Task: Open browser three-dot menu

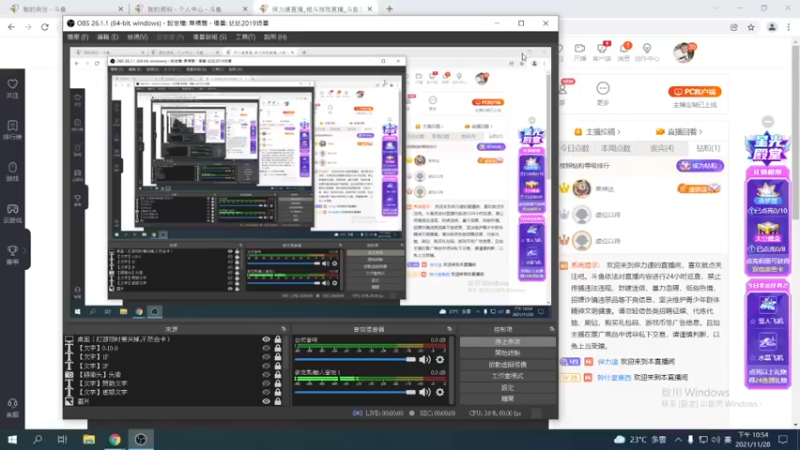Action: tap(789, 28)
